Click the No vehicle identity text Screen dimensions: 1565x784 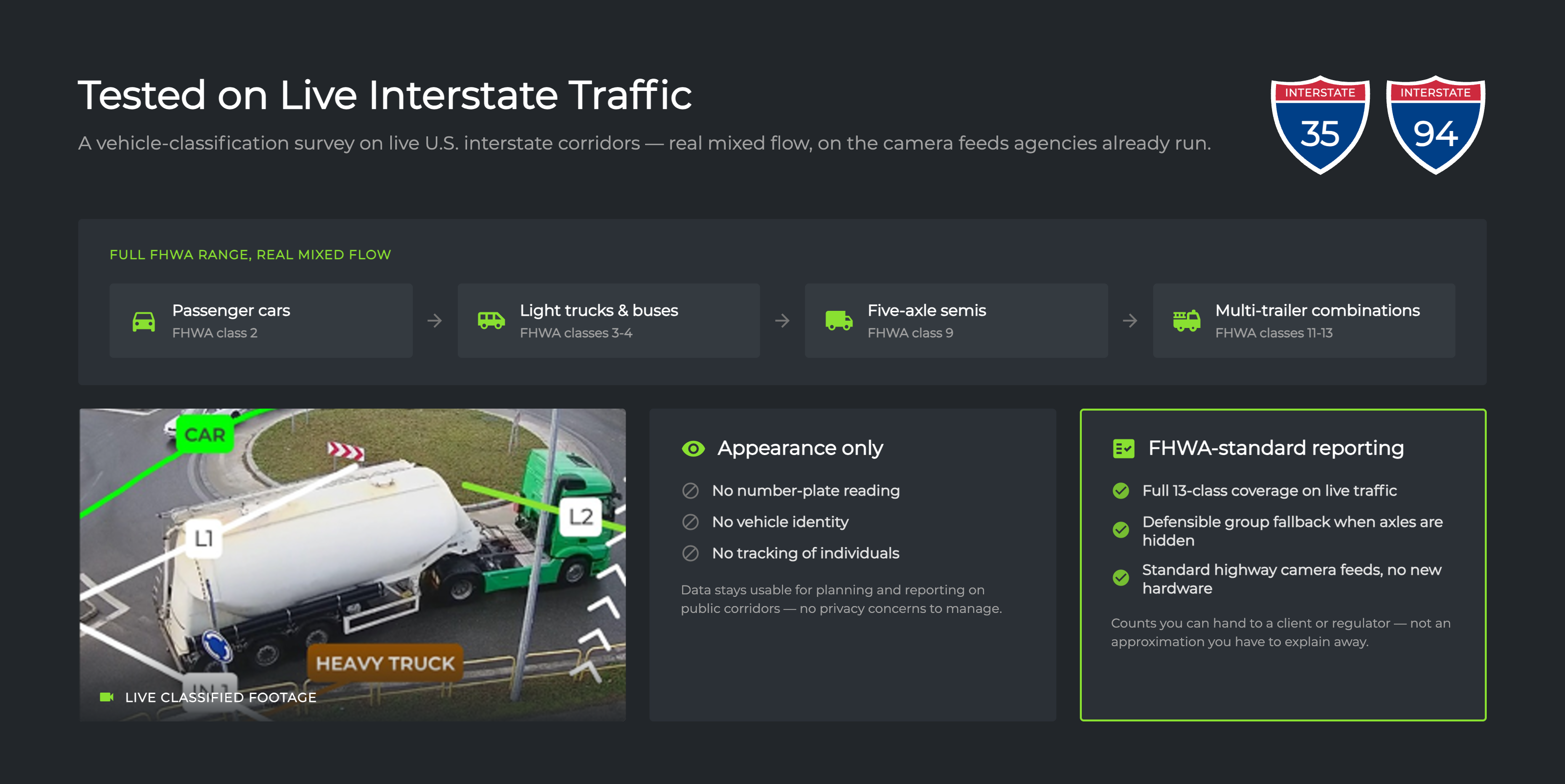pyautogui.click(x=780, y=523)
